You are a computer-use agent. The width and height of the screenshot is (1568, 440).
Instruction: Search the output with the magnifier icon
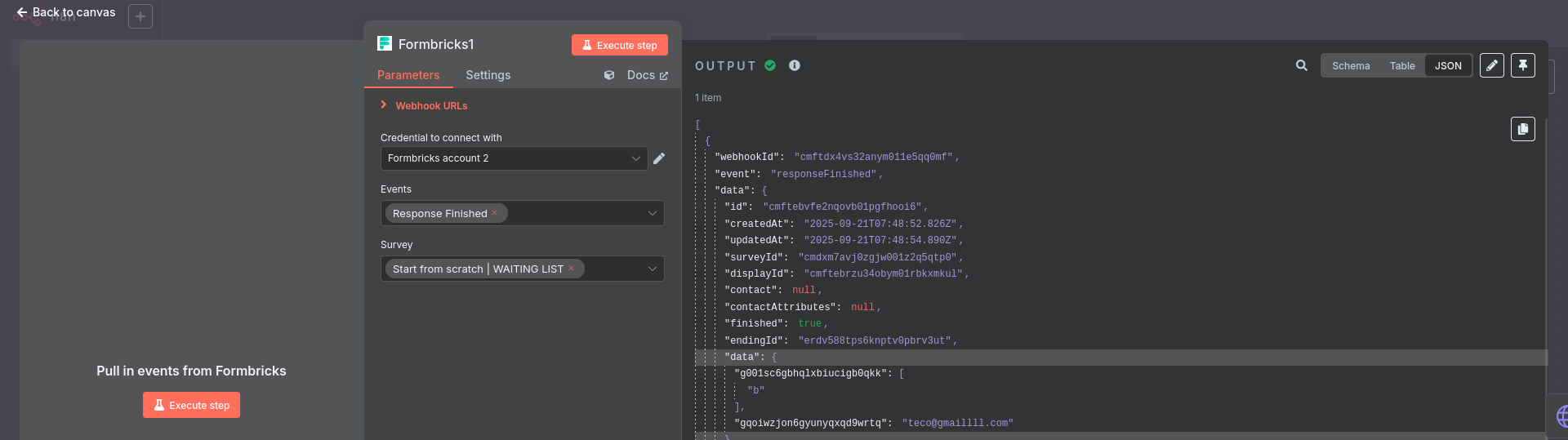pyautogui.click(x=1302, y=65)
